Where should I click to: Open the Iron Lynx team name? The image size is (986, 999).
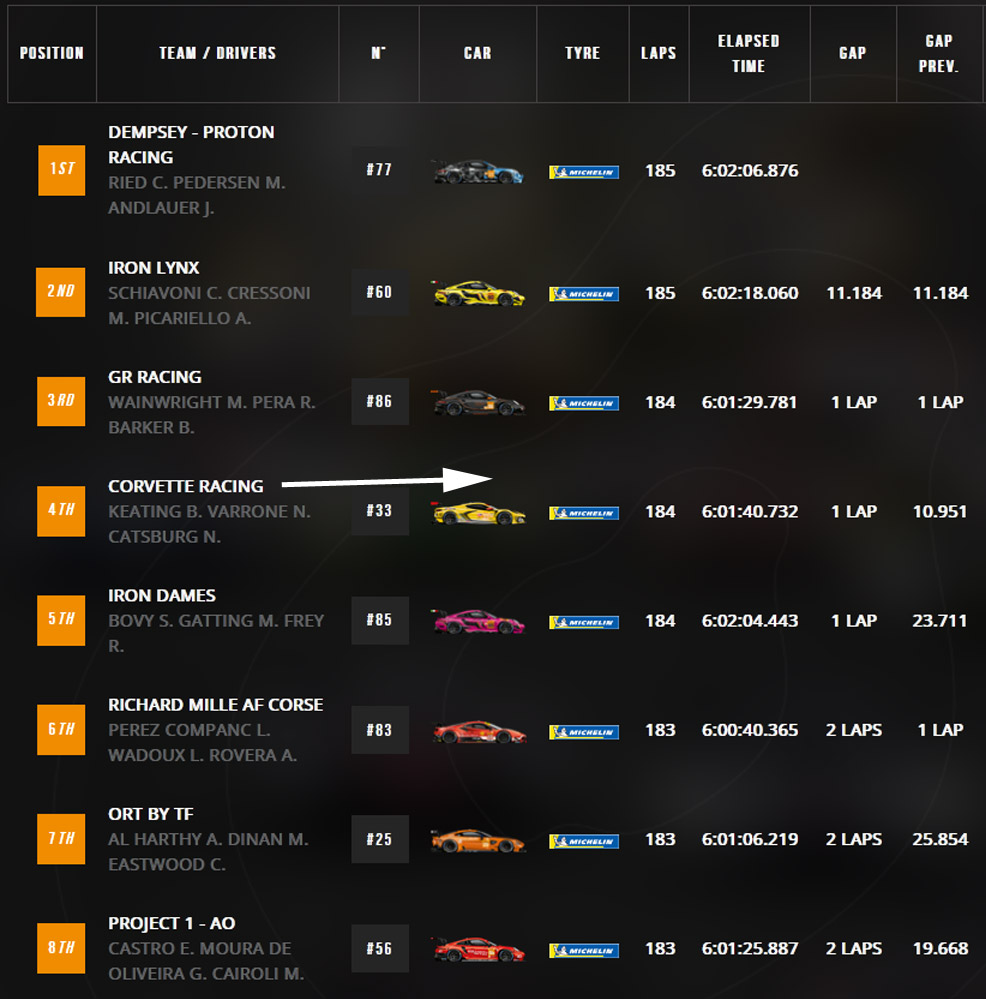pos(154,268)
